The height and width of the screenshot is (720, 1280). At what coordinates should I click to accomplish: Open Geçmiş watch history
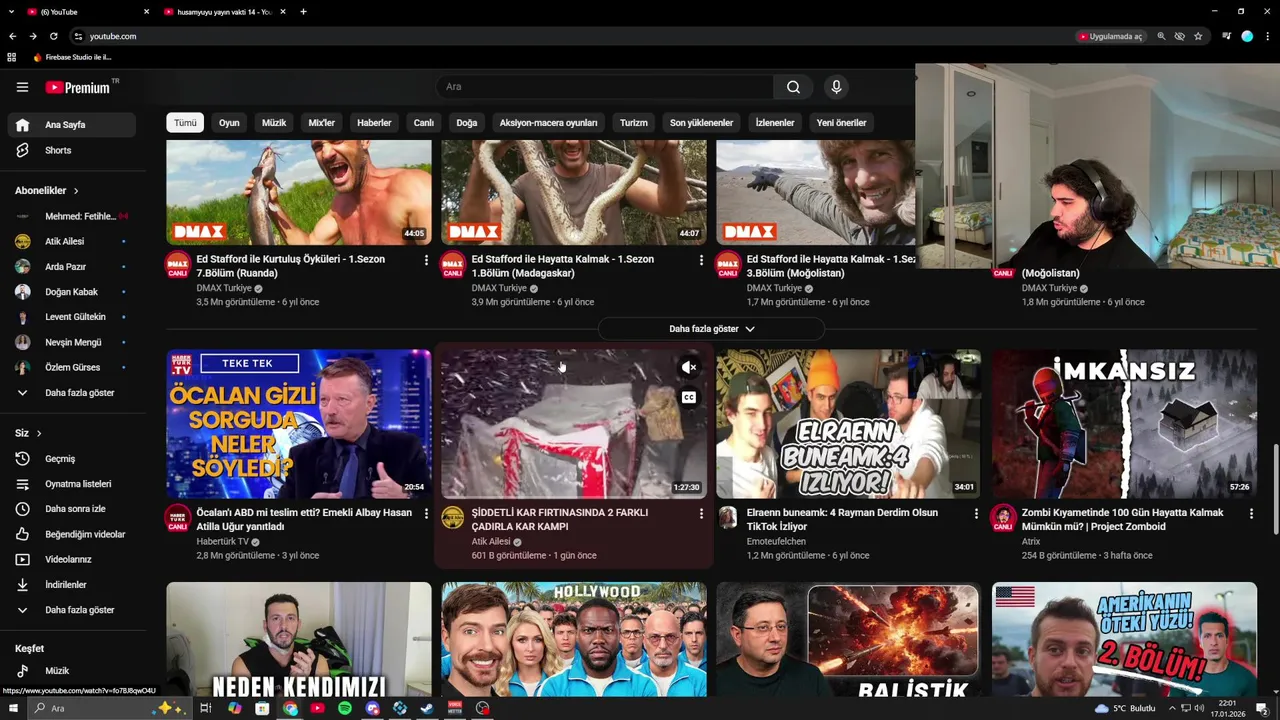[x=71, y=459]
